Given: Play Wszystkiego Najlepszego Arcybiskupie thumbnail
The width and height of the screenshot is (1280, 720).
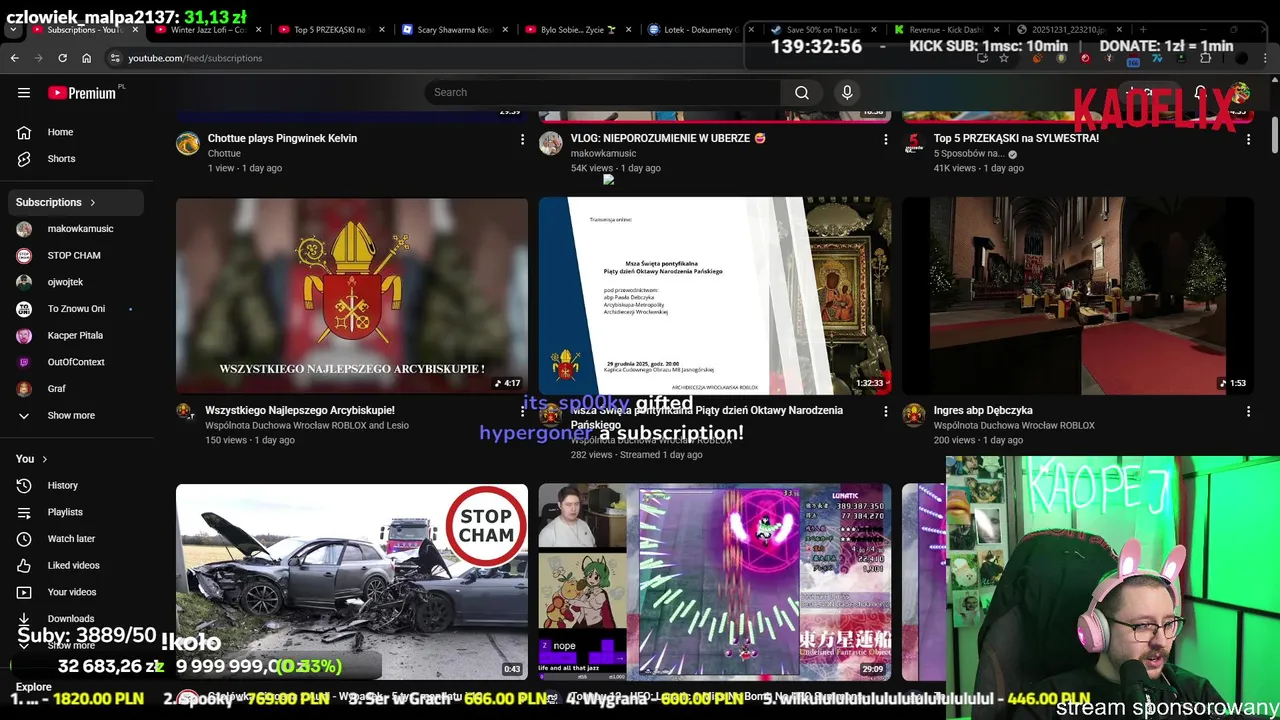Looking at the screenshot, I should click(352, 296).
